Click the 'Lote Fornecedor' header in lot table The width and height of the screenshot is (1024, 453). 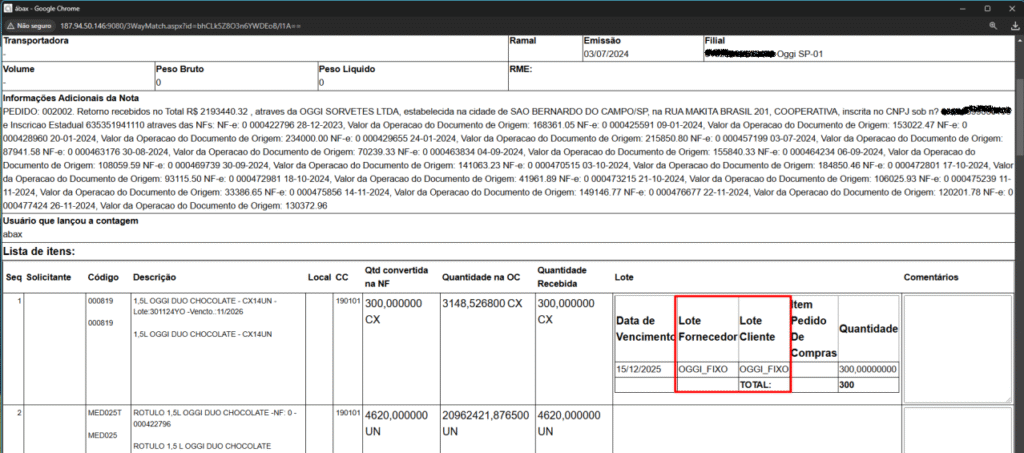coord(707,329)
